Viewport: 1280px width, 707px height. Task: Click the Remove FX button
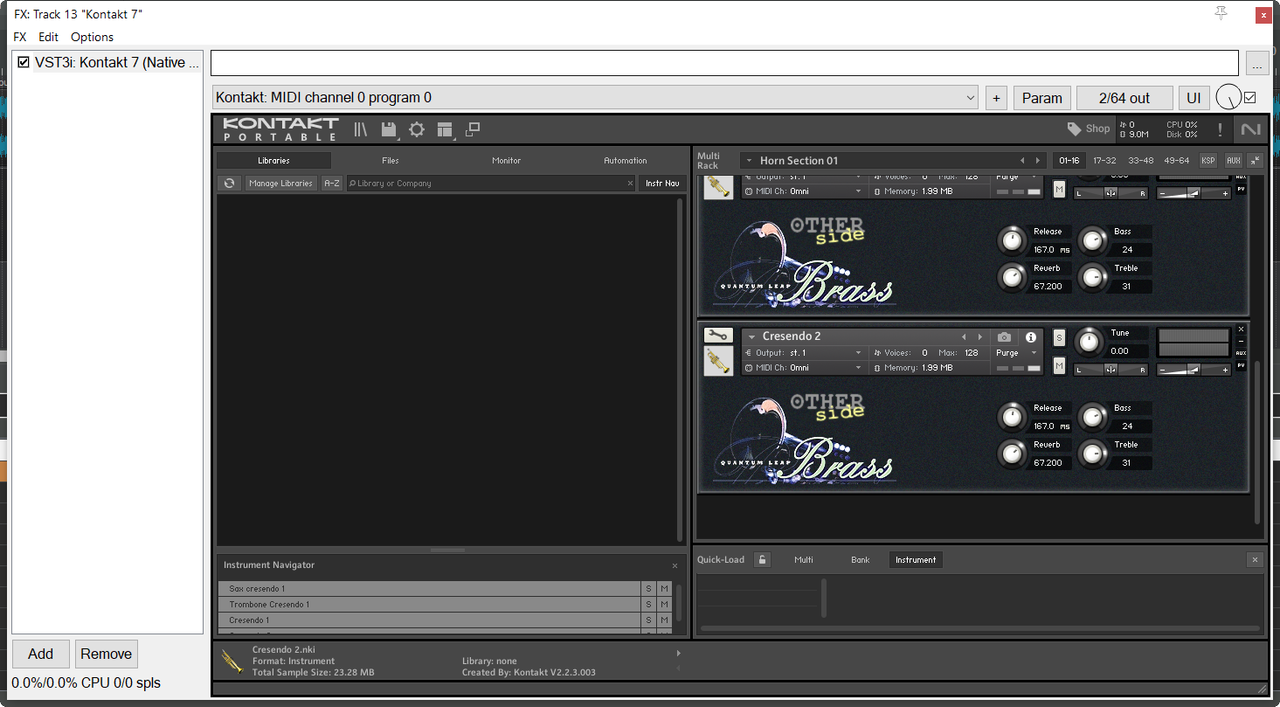tap(106, 654)
